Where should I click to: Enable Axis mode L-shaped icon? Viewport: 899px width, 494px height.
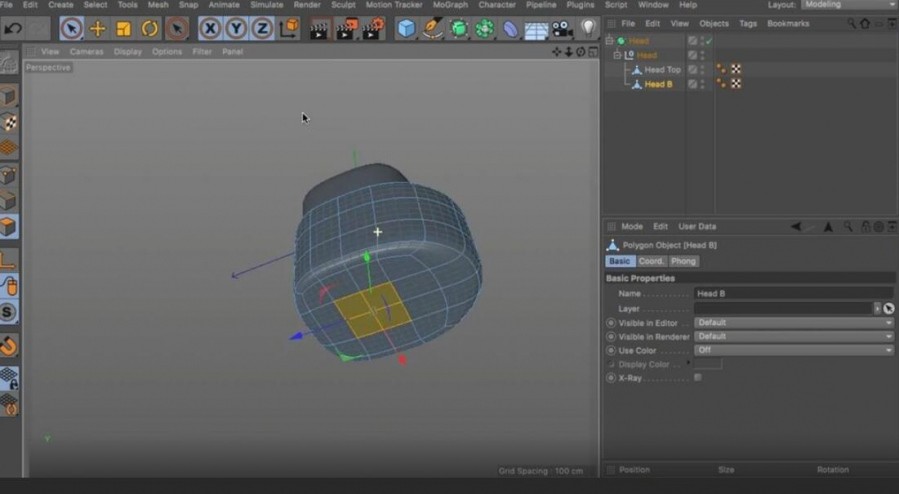pyautogui.click(x=8, y=261)
